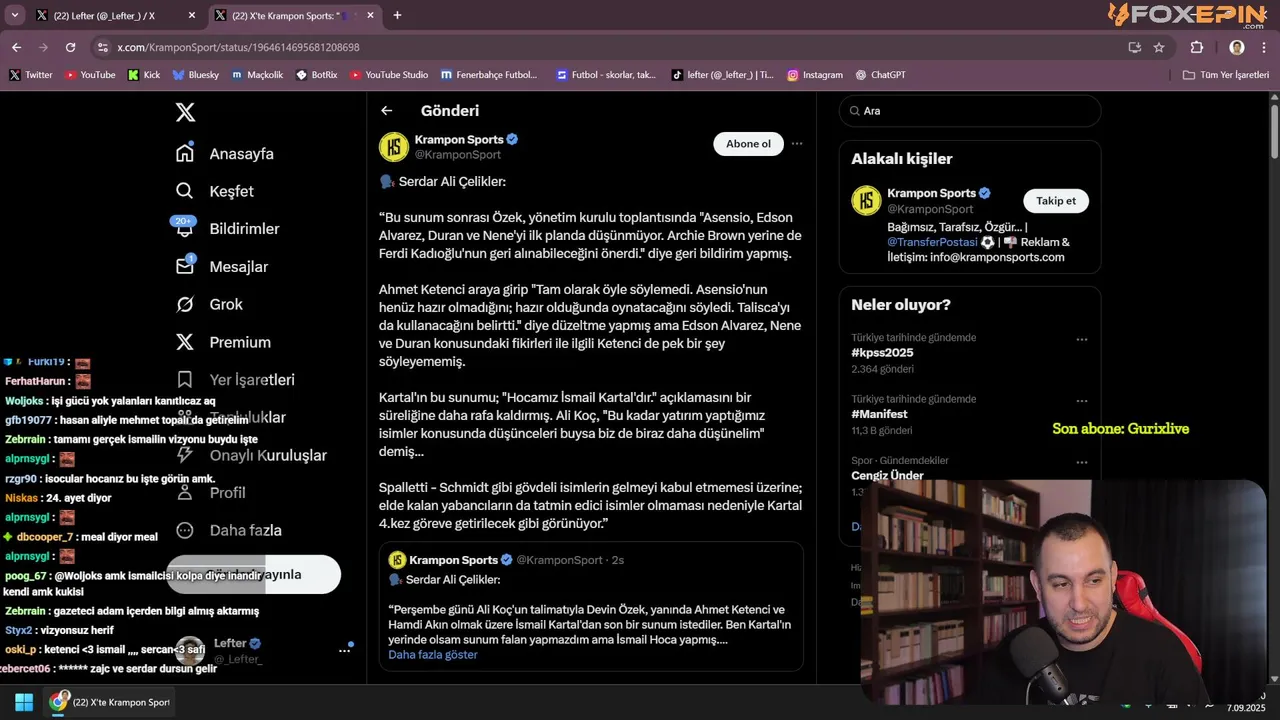Open Premium X icon
This screenshot has width=1280, height=720.
[x=185, y=342]
